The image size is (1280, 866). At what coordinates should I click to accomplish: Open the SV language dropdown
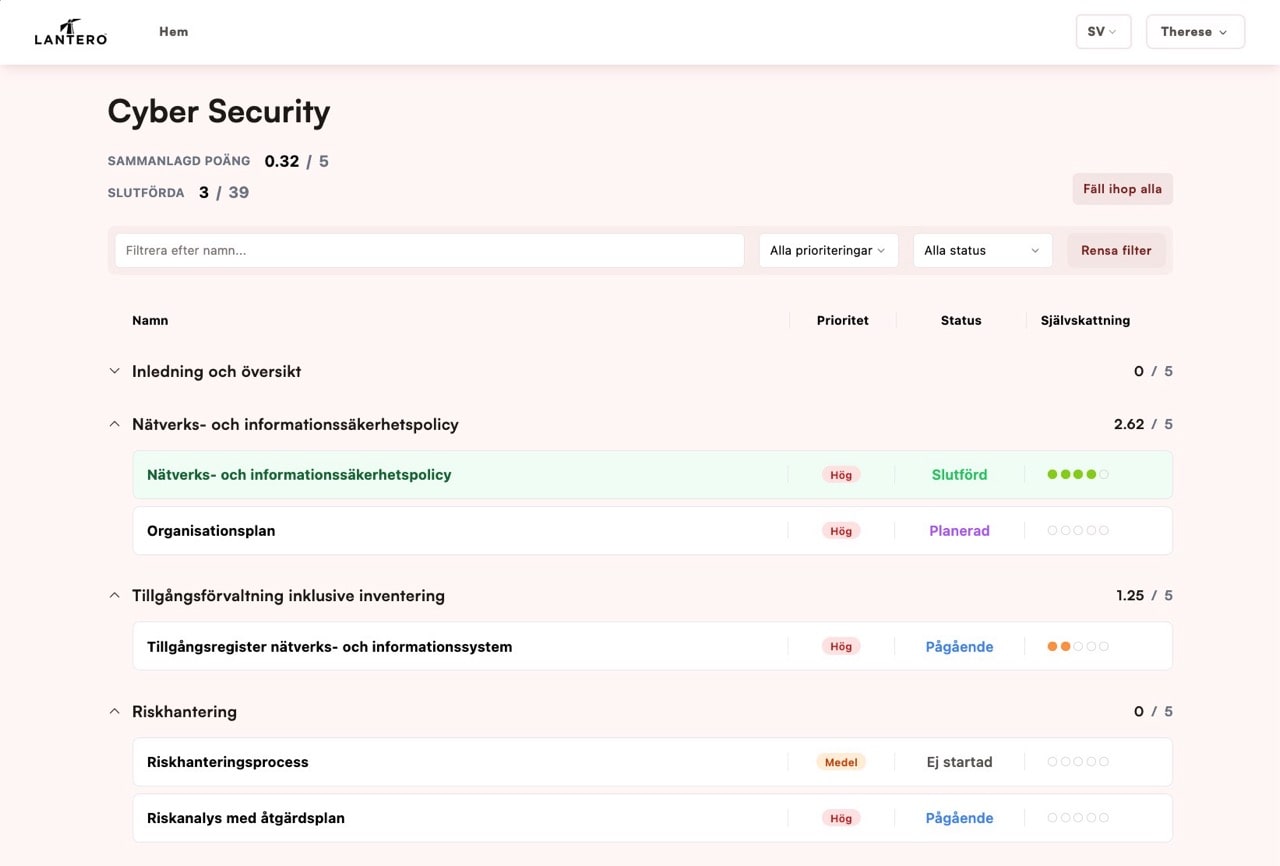(1102, 32)
